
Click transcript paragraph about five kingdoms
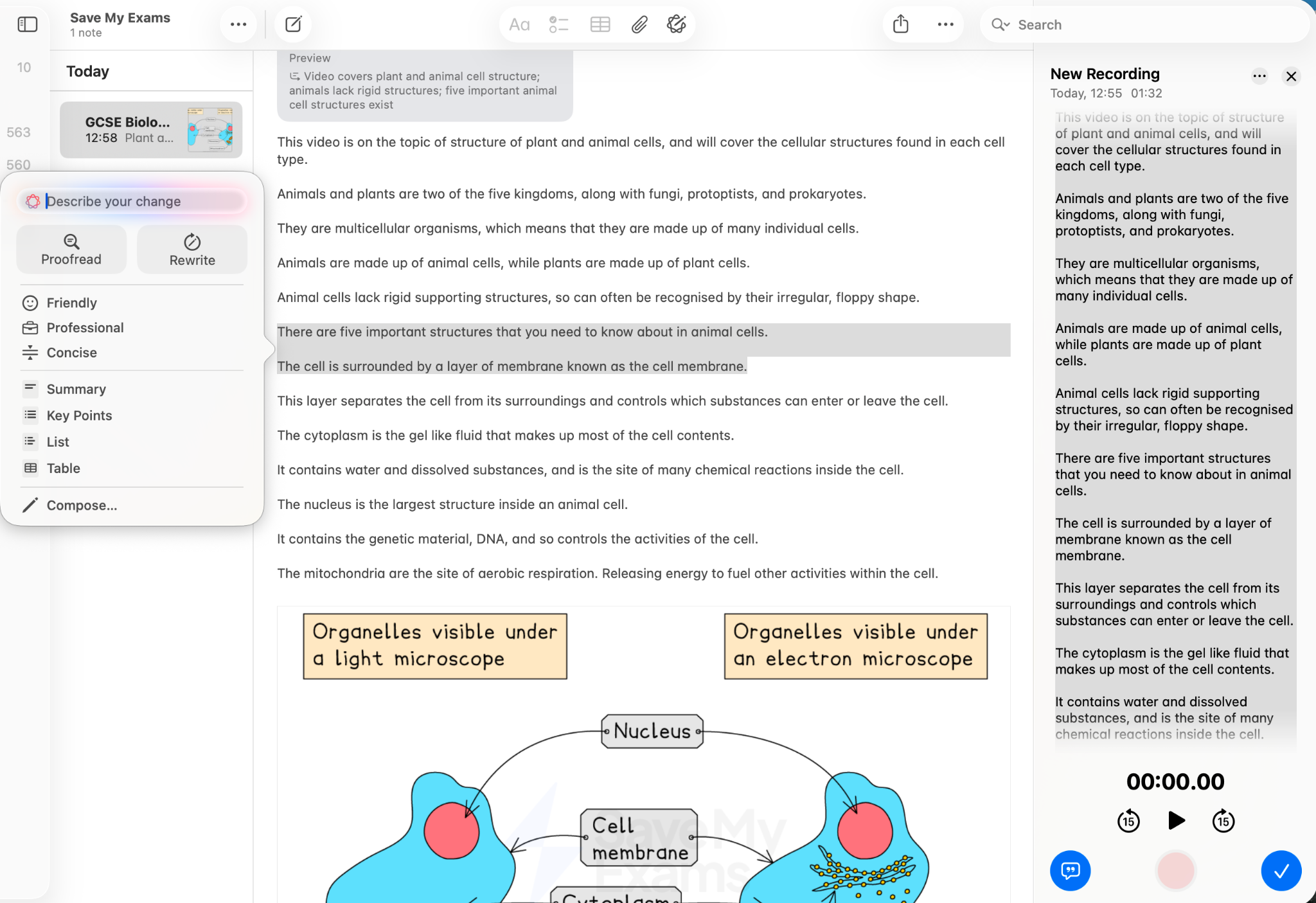coord(1171,215)
